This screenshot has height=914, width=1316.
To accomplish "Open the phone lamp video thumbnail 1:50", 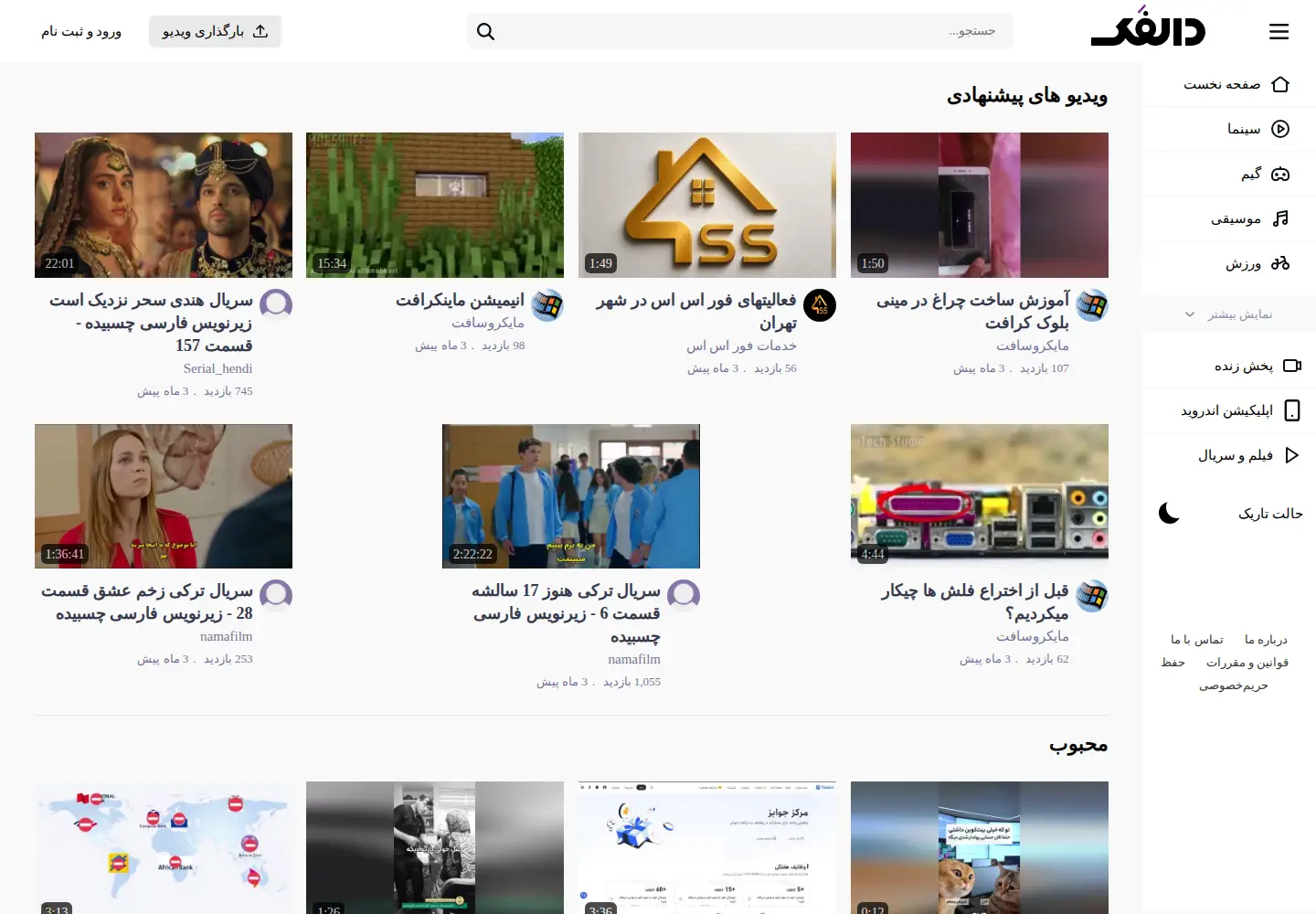I will click(x=980, y=205).
